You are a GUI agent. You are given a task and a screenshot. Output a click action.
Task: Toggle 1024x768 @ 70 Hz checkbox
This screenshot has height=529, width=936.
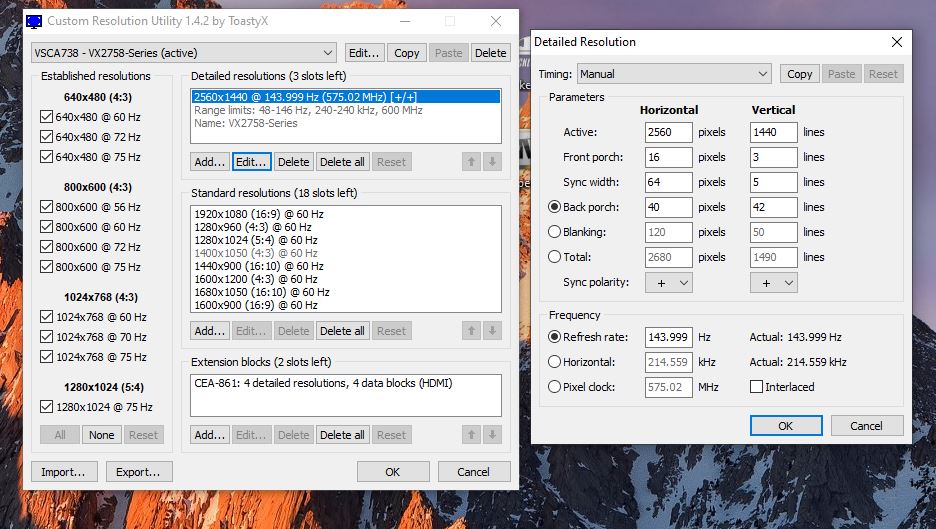[x=47, y=337]
